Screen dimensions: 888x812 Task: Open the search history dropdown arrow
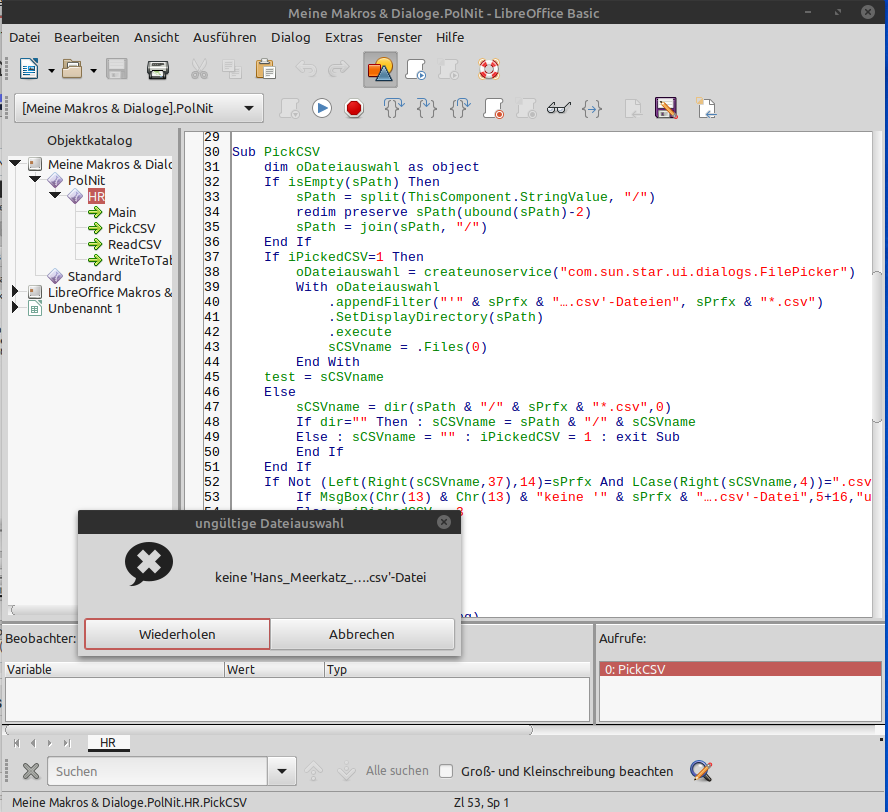282,771
